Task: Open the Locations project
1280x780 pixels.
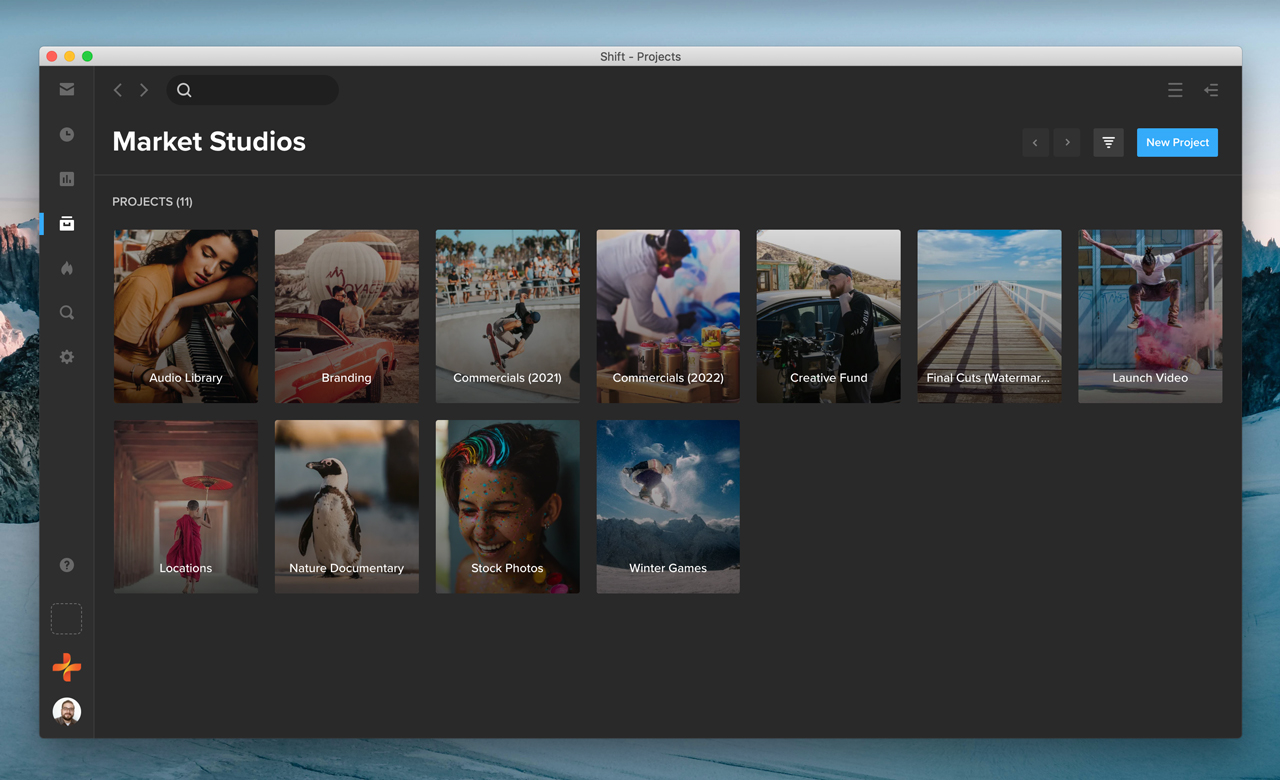Action: click(186, 507)
